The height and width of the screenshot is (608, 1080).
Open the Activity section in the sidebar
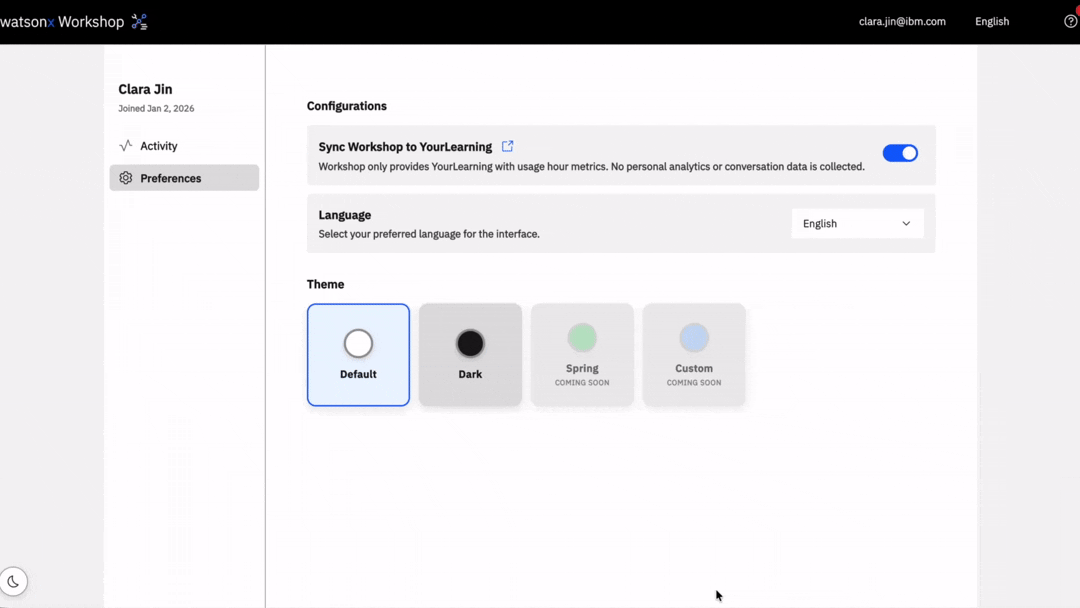click(x=184, y=146)
